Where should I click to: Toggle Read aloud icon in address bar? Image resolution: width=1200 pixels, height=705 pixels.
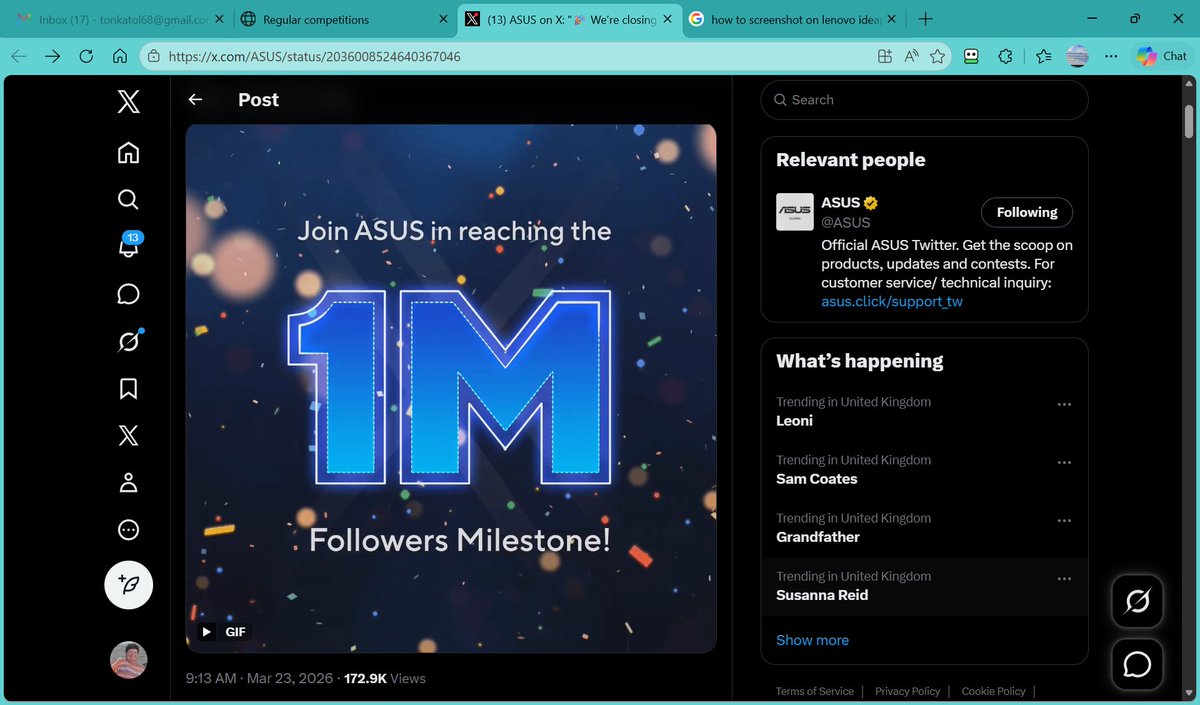911,57
